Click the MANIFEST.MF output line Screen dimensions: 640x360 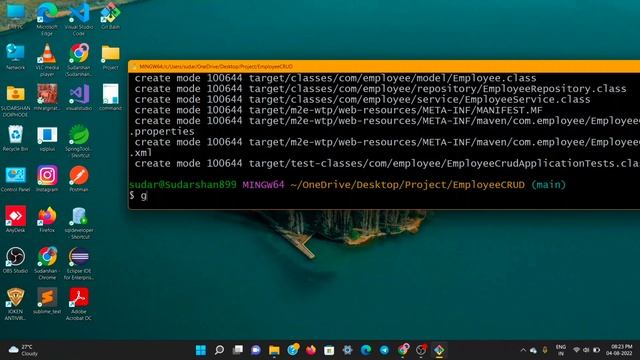pyautogui.click(x=338, y=110)
